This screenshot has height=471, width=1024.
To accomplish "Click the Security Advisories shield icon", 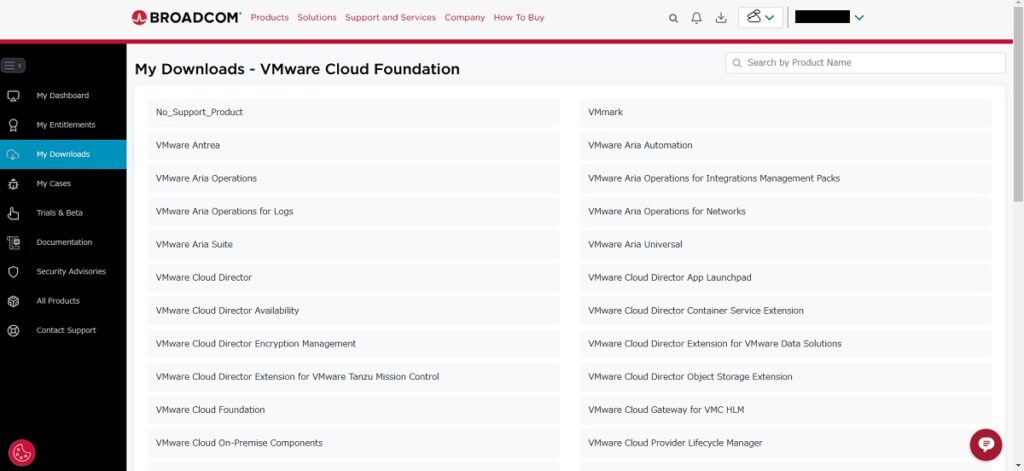I will coord(13,272).
